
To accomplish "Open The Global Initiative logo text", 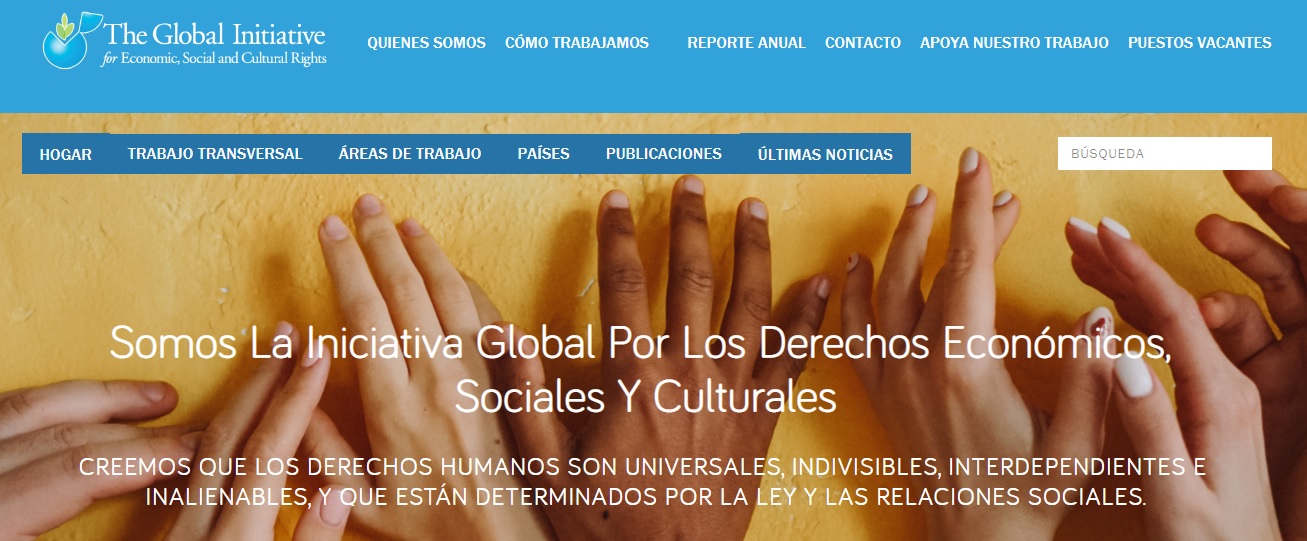I will pyautogui.click(x=215, y=35).
